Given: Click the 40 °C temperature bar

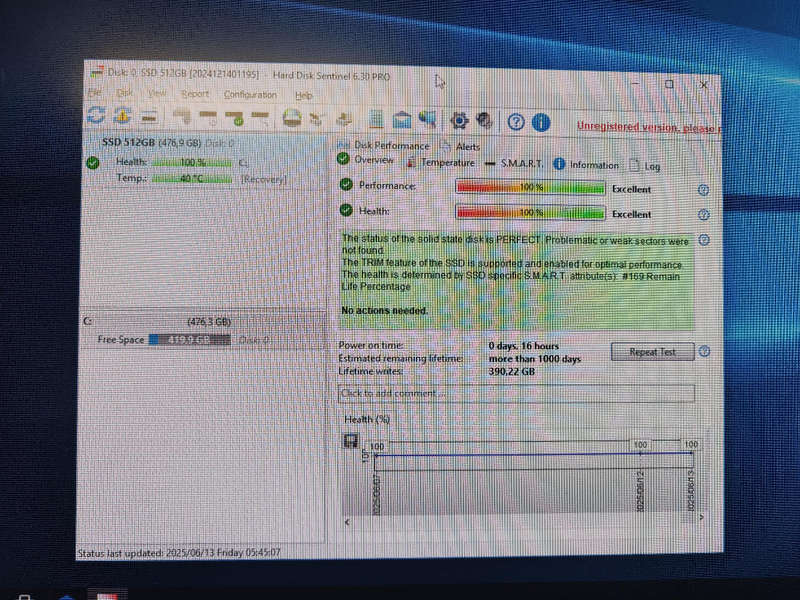Looking at the screenshot, I should (x=192, y=179).
